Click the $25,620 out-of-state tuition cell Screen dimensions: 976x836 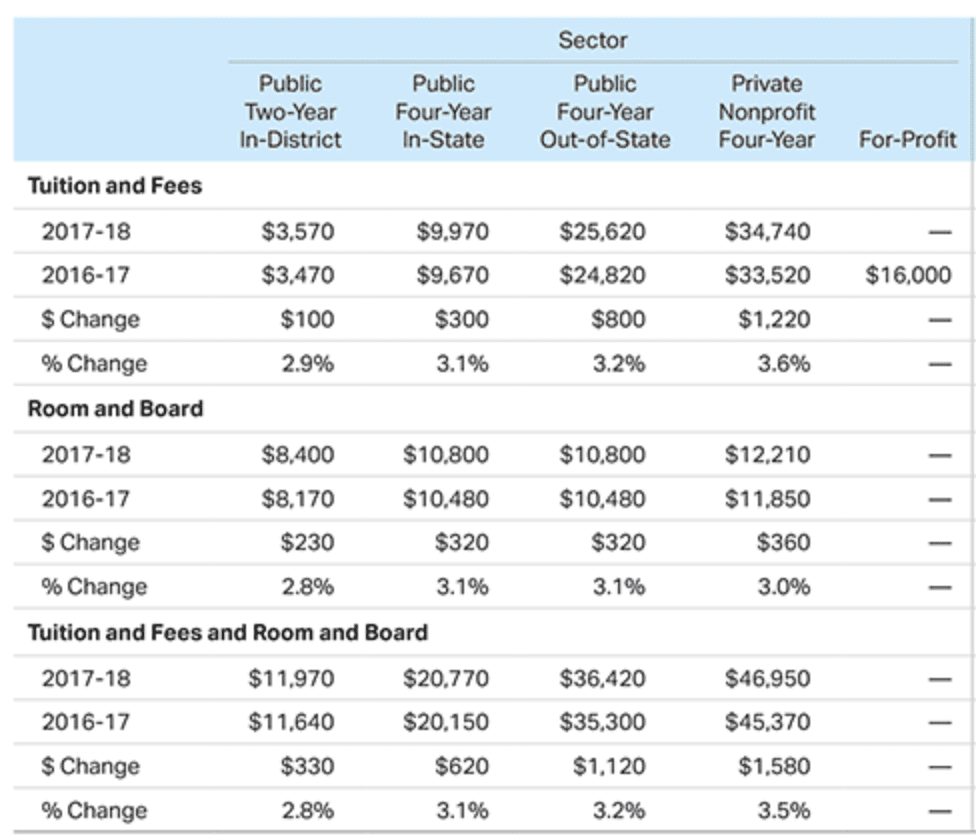coord(602,232)
